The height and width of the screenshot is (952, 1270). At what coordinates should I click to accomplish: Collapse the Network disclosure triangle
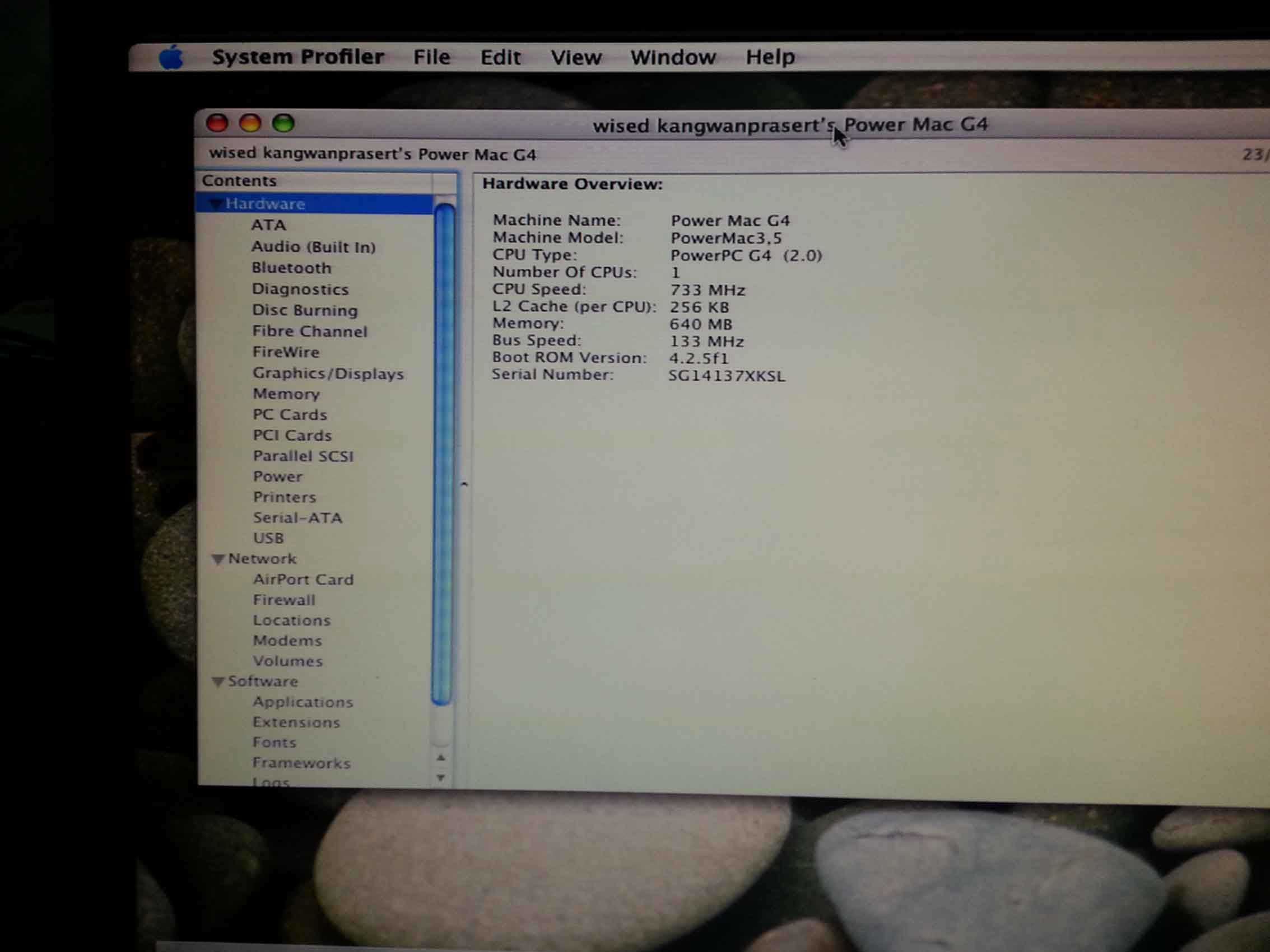click(x=217, y=559)
